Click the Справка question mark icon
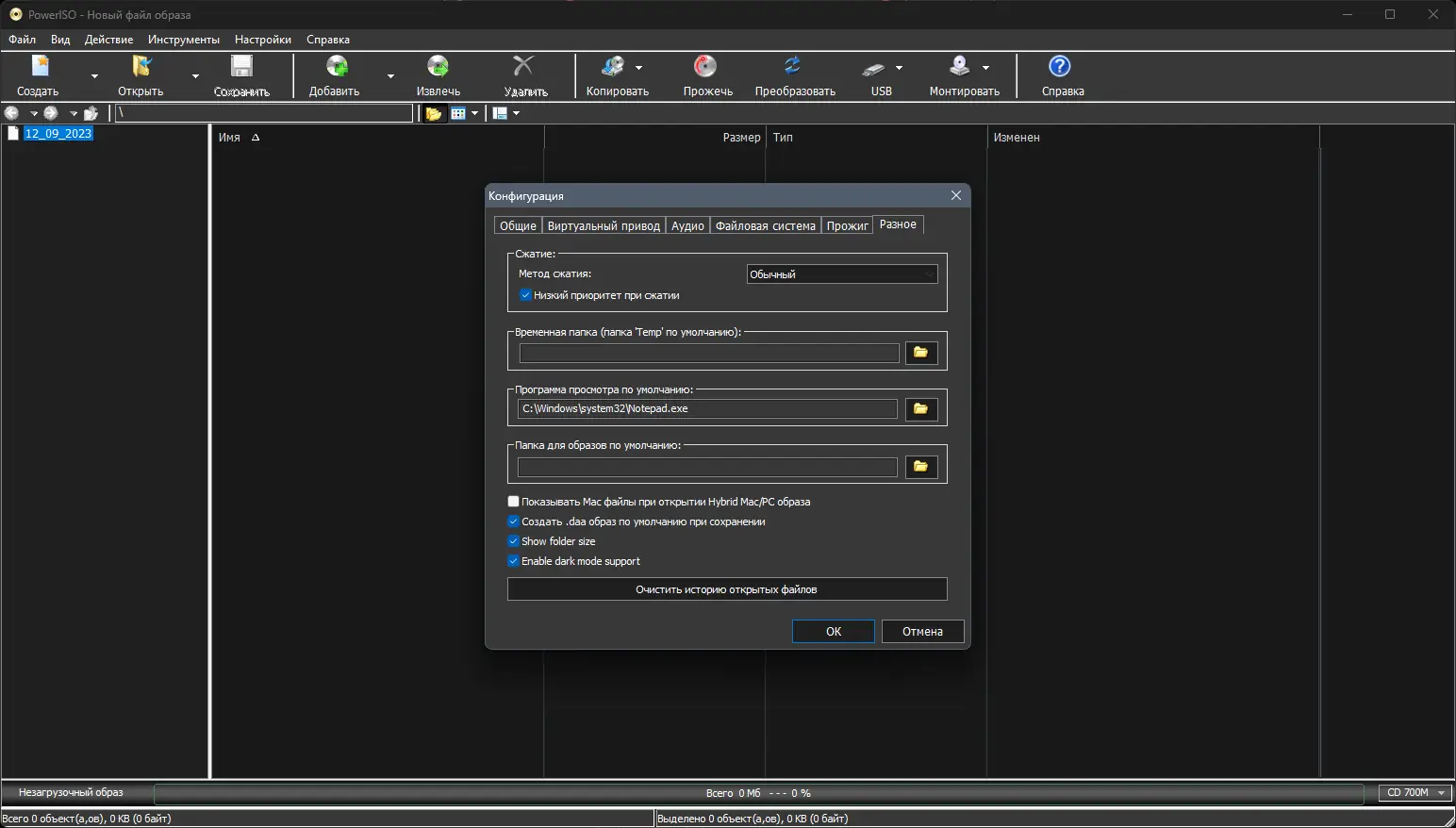 [x=1060, y=66]
